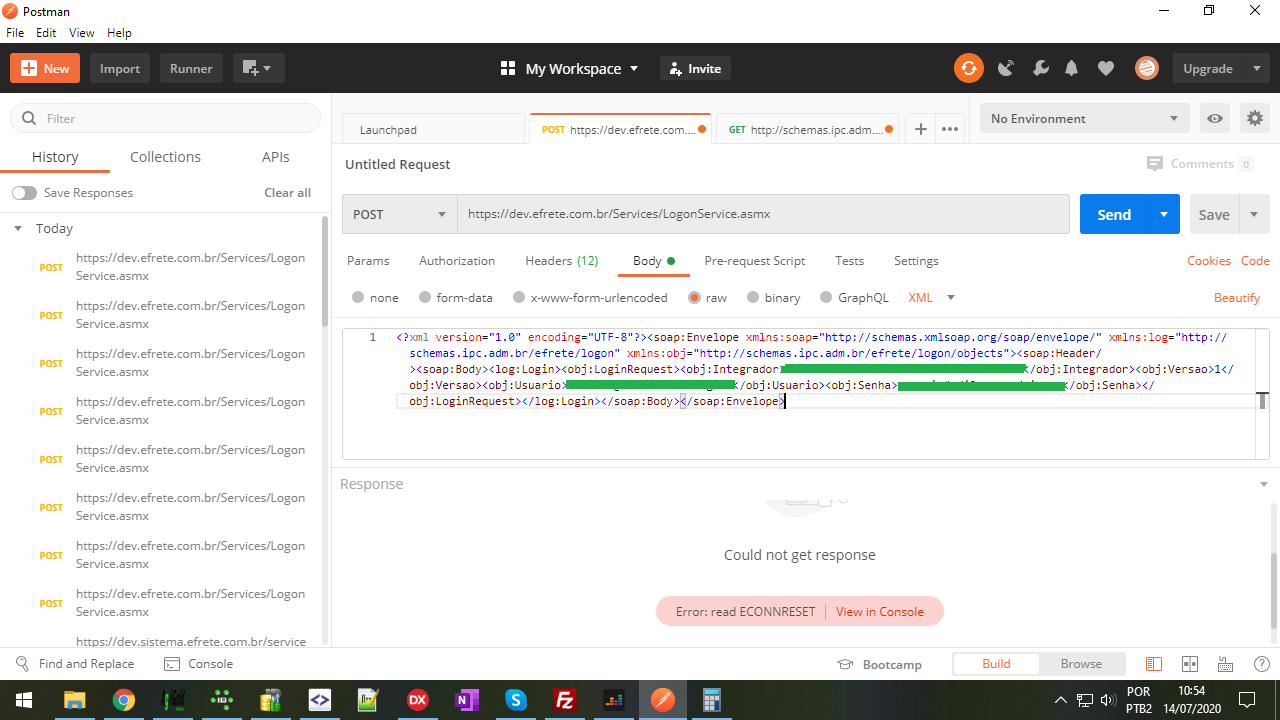Click the Send button
The width and height of the screenshot is (1280, 720).
[x=1114, y=214]
